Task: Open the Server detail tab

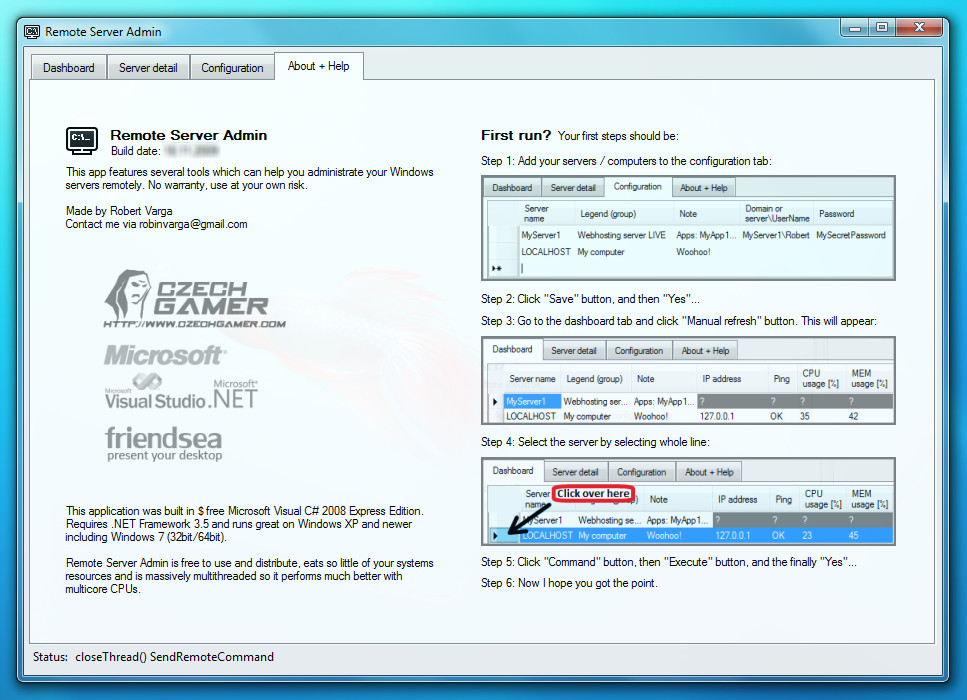Action: (148, 67)
